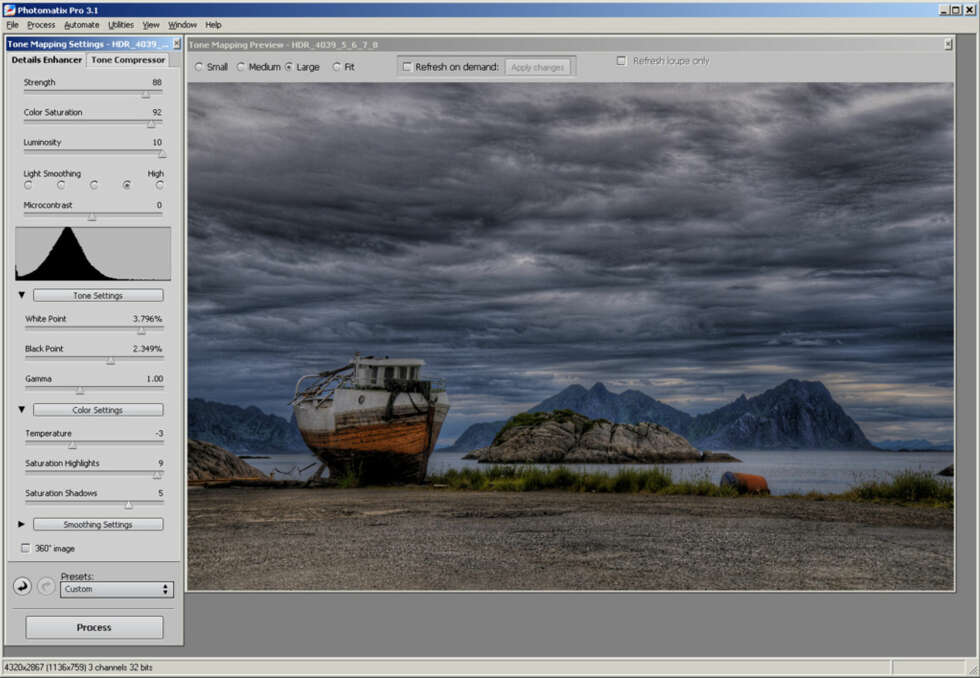The width and height of the screenshot is (980, 678).
Task: Expand the Smoothing Settings section triangle
Action: pyautogui.click(x=22, y=524)
